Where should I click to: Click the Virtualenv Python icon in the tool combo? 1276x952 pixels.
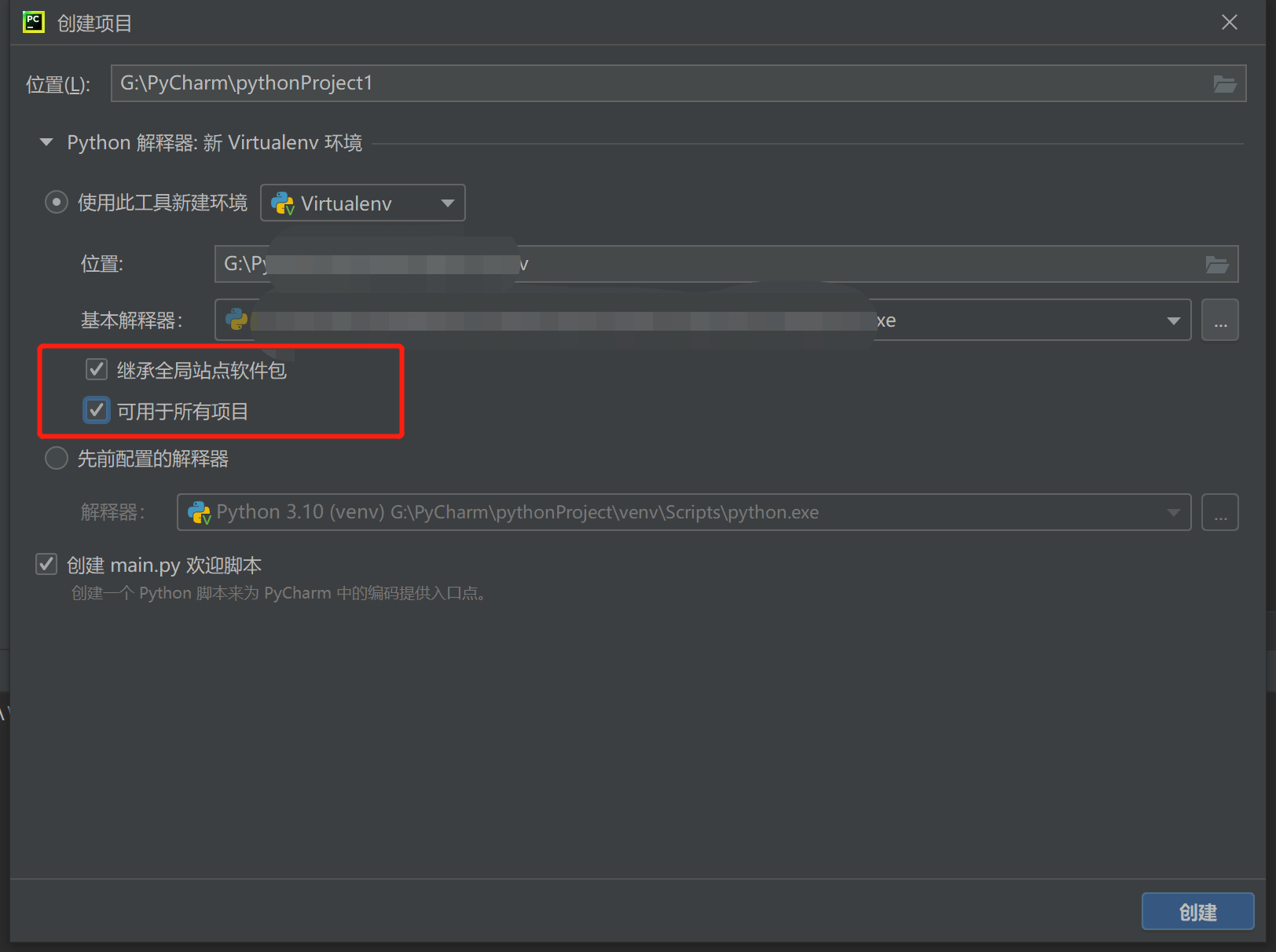click(282, 203)
